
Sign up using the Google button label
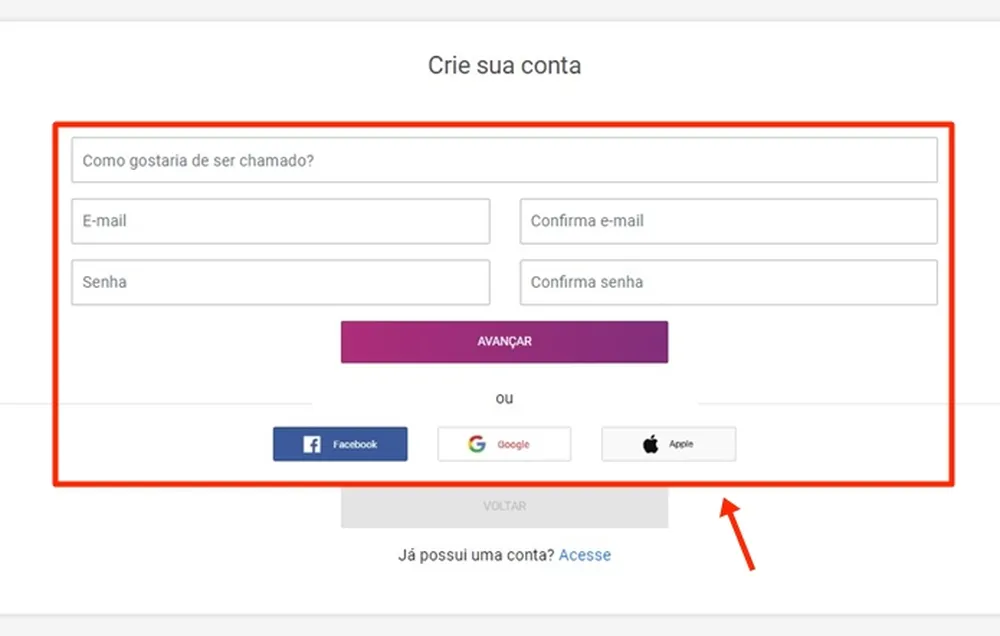pos(513,445)
